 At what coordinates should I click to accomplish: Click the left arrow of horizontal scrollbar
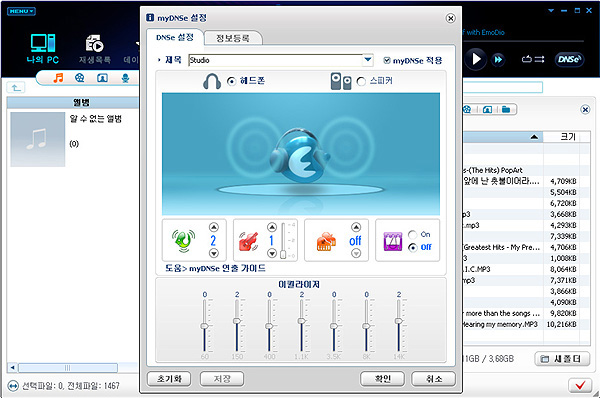coord(12,368)
